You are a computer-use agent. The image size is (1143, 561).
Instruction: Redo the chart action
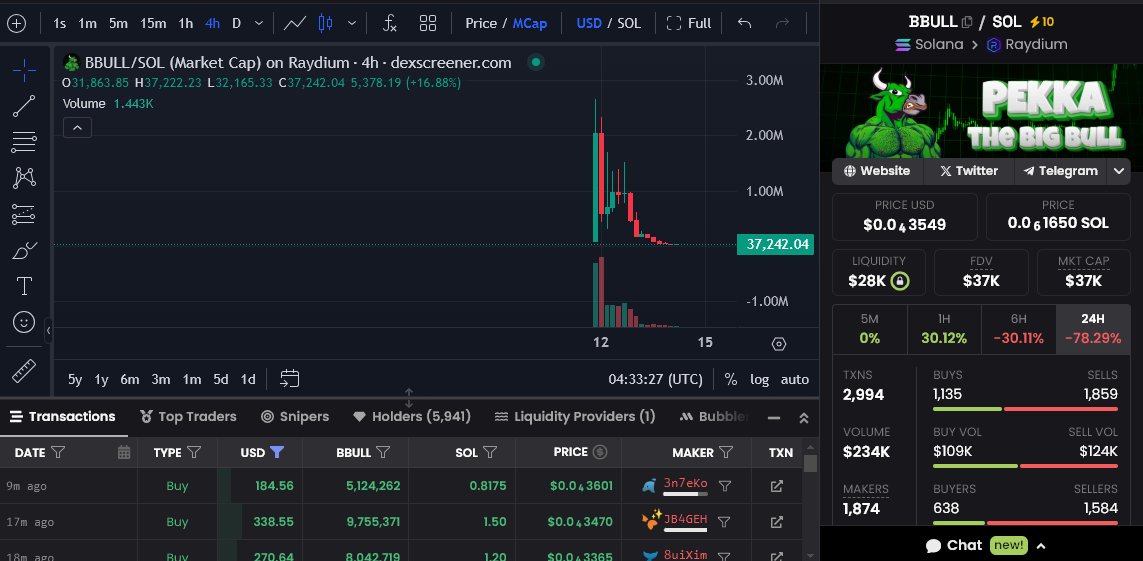(782, 23)
